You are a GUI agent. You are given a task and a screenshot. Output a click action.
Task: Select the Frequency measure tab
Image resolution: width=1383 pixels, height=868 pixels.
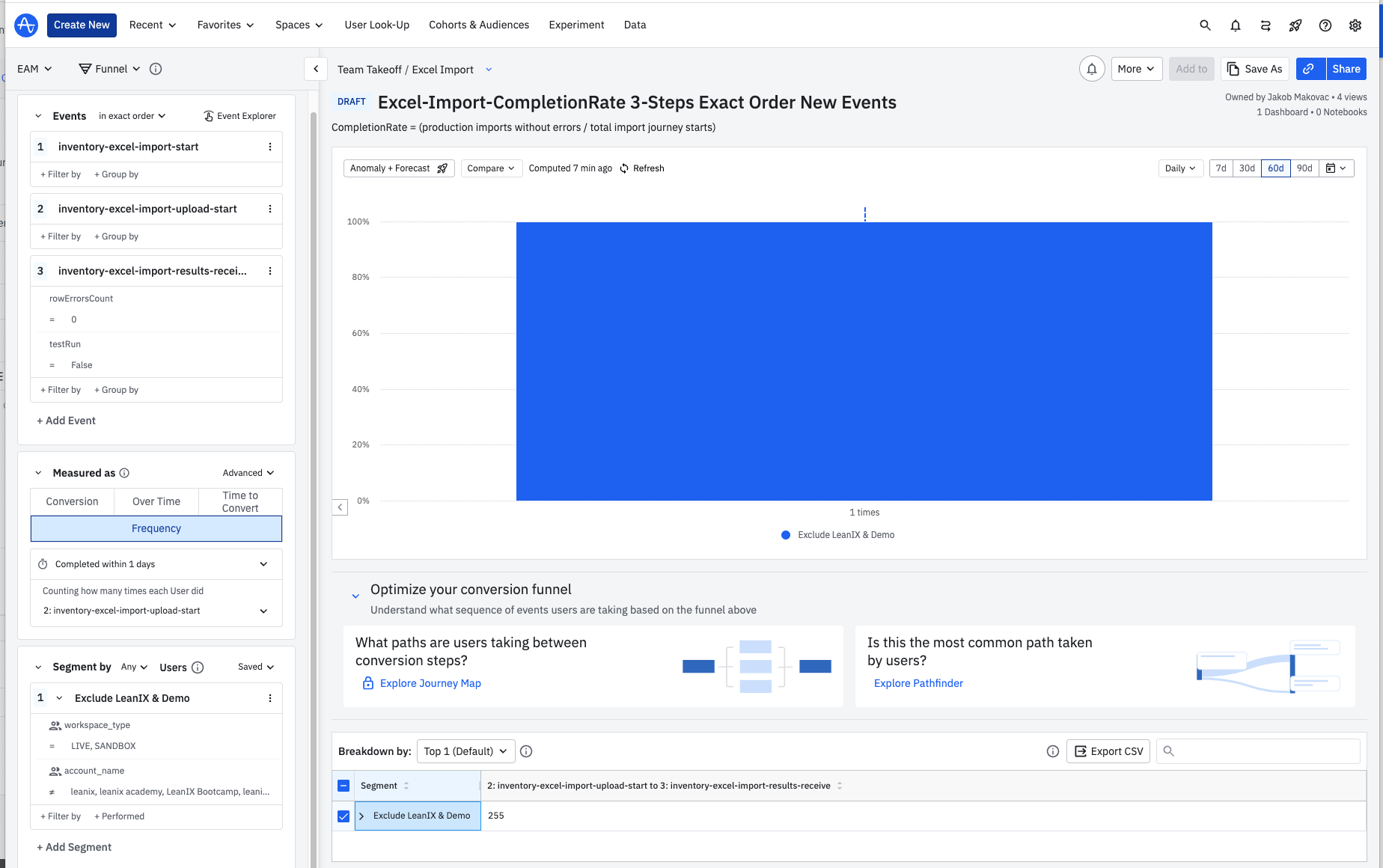click(156, 528)
